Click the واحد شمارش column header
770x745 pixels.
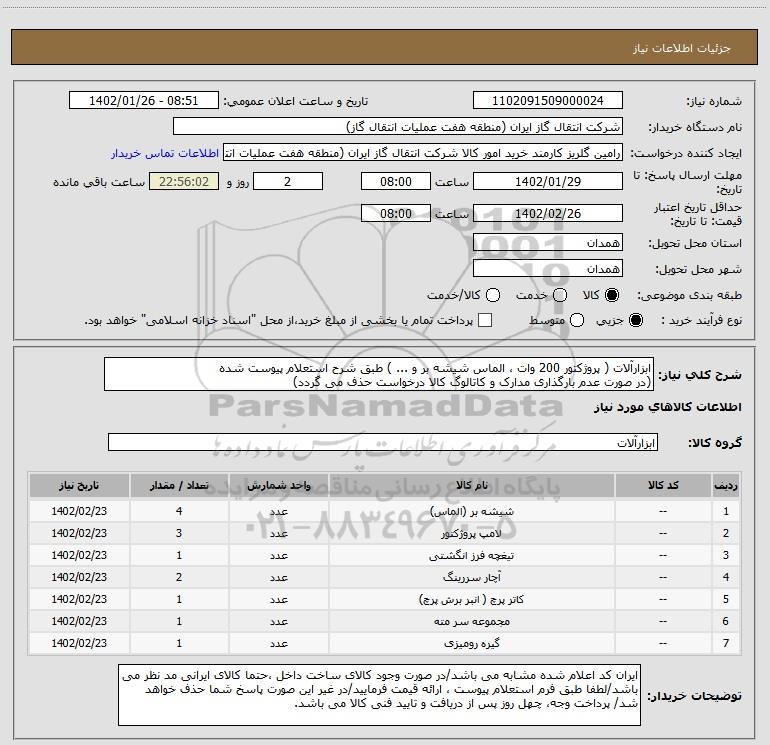(278, 485)
